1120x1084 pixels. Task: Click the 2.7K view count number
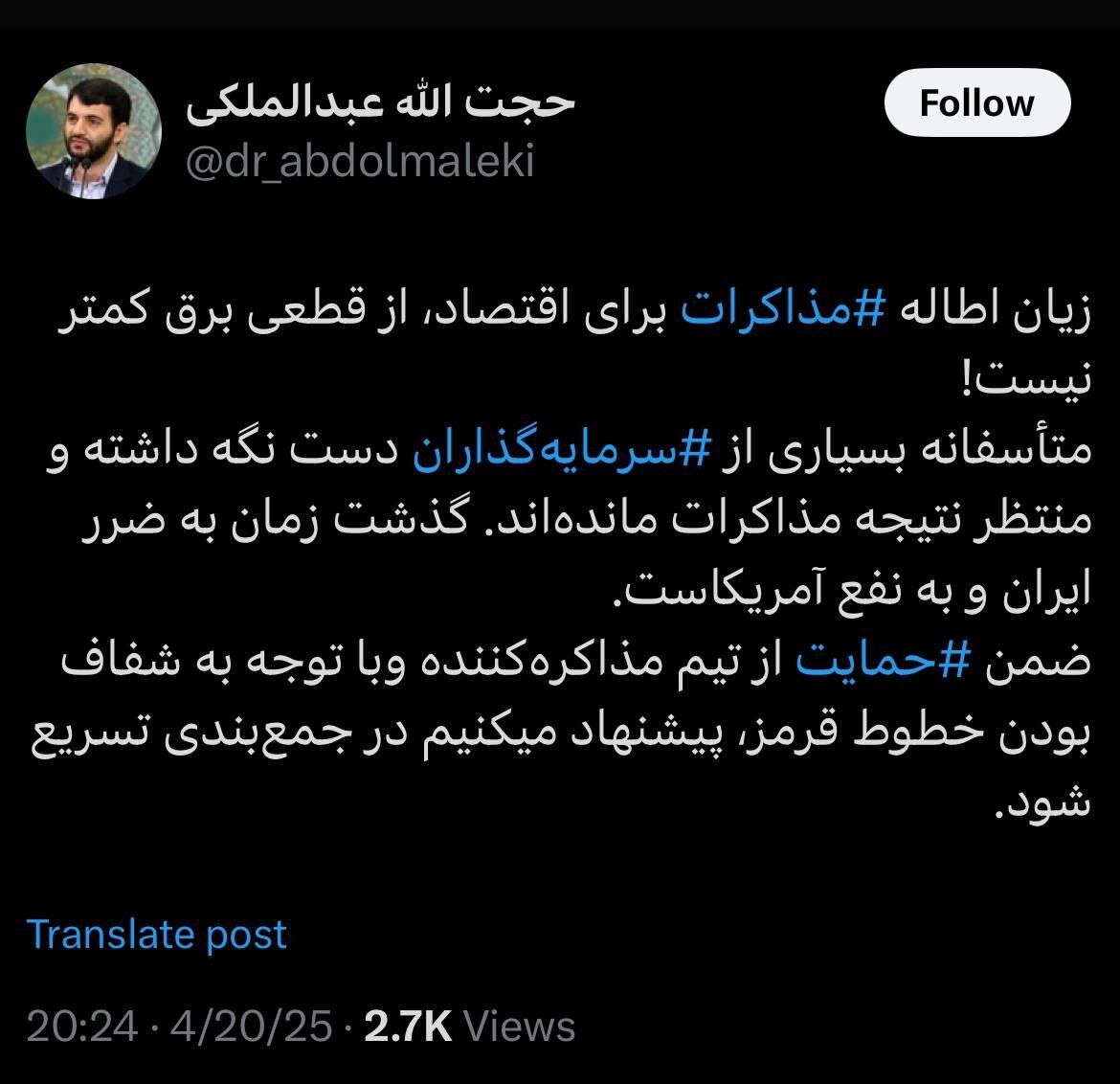tap(408, 1027)
